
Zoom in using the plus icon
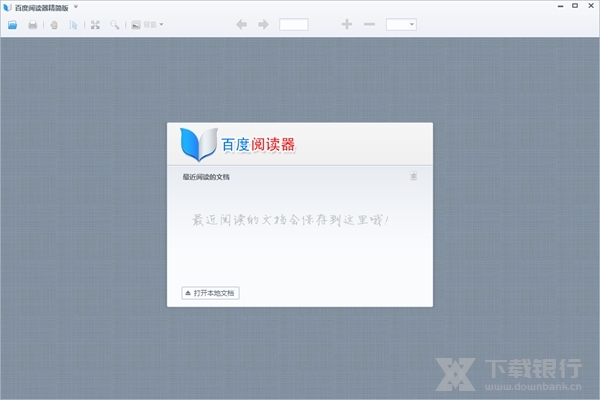tap(347, 24)
